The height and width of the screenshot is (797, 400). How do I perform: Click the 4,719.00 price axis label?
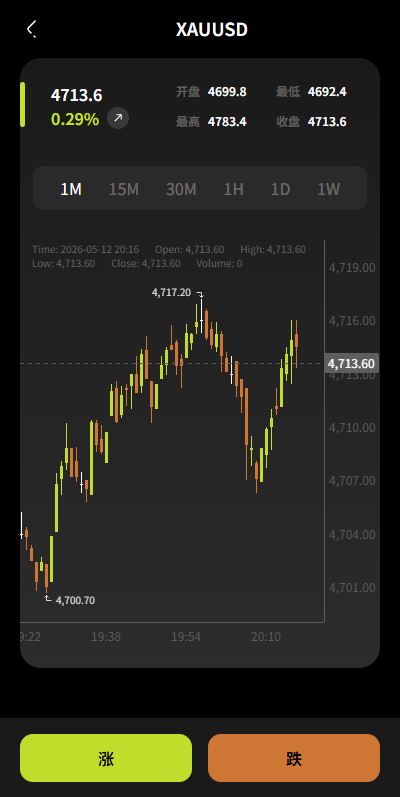pyautogui.click(x=353, y=267)
